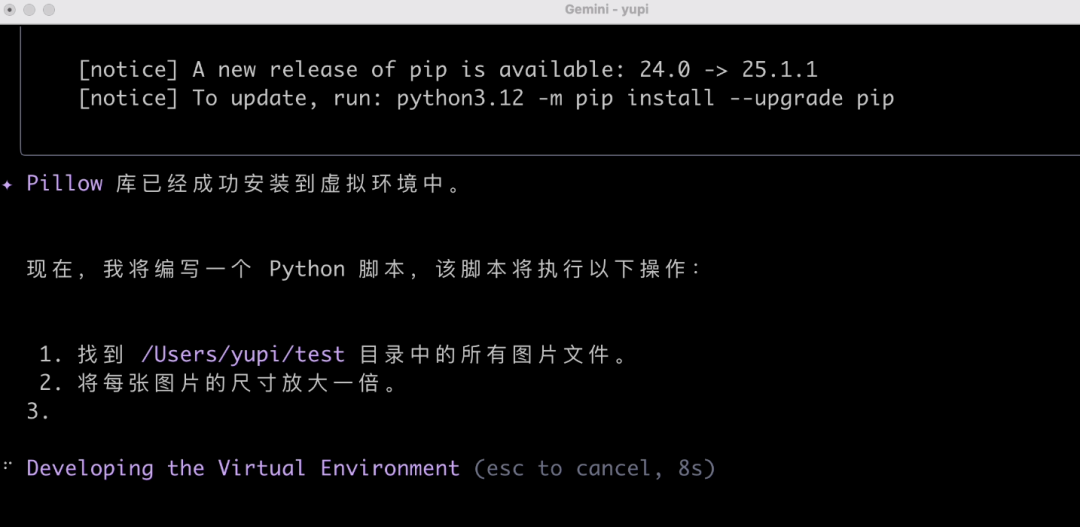Screen dimensions: 1080x527
Task: Click the purple 'Pillow' word
Action: tap(65, 183)
